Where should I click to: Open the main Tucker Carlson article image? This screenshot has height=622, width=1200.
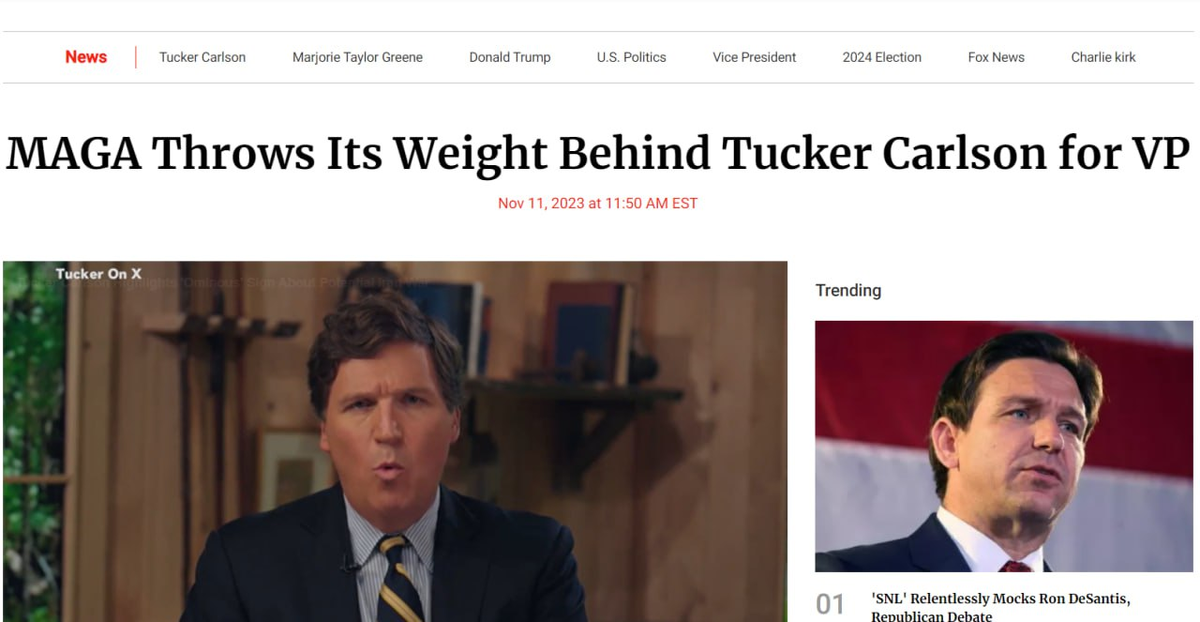click(x=395, y=441)
